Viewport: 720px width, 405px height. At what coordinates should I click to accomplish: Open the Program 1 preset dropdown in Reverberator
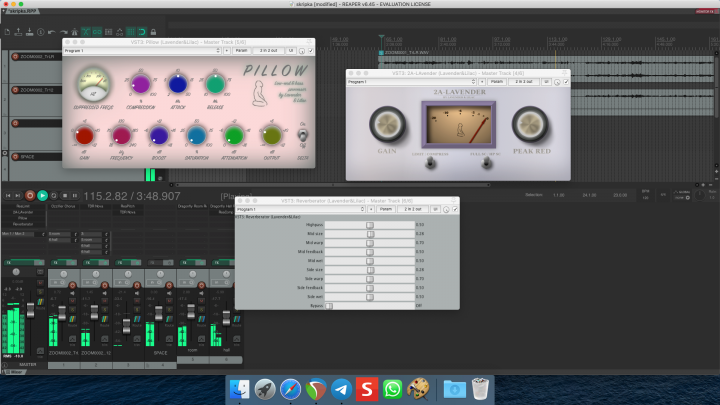(x=301, y=209)
